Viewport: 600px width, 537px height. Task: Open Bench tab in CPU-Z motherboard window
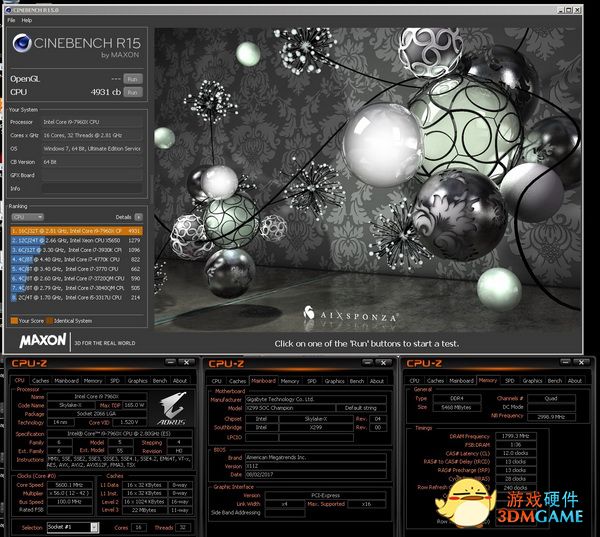(x=357, y=381)
